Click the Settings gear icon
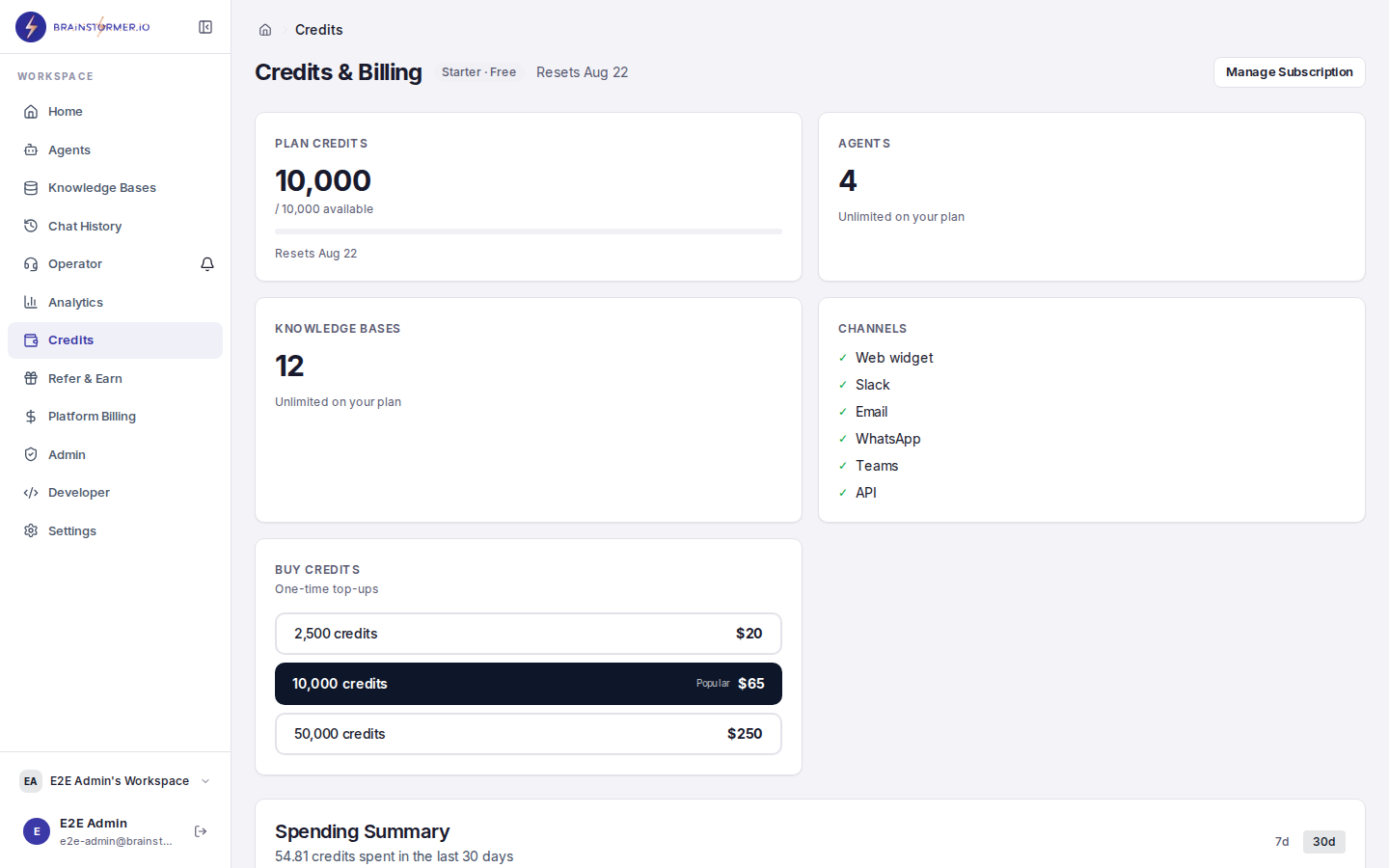 [x=31, y=530]
